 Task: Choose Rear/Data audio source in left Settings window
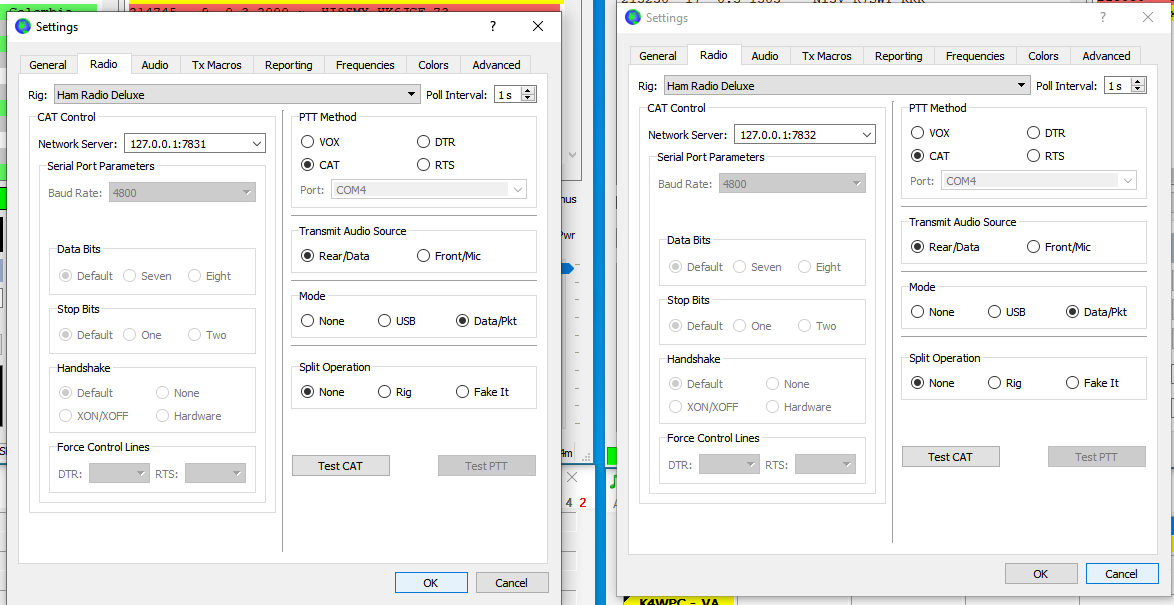335,256
